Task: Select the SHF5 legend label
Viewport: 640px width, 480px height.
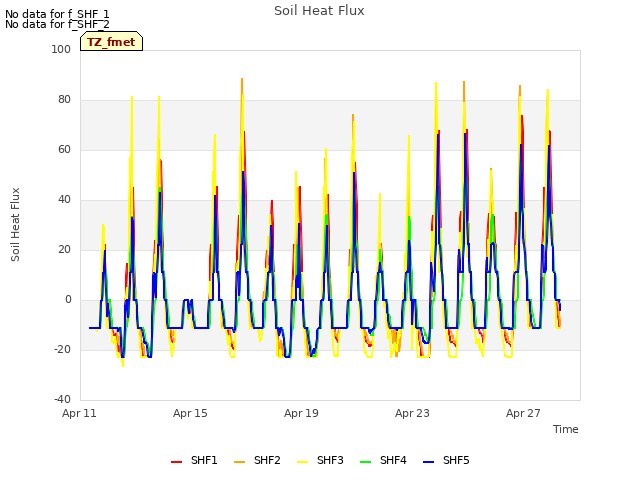Action: (456, 460)
